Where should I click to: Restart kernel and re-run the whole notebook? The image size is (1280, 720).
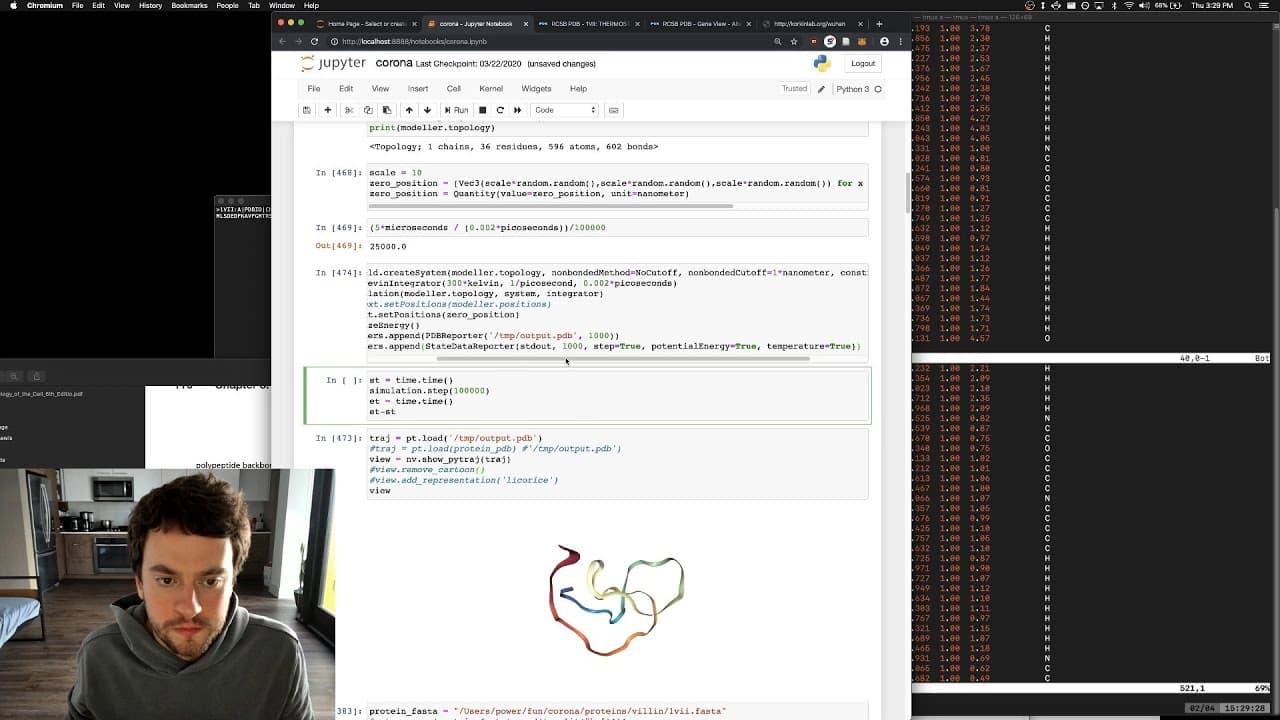click(517, 110)
